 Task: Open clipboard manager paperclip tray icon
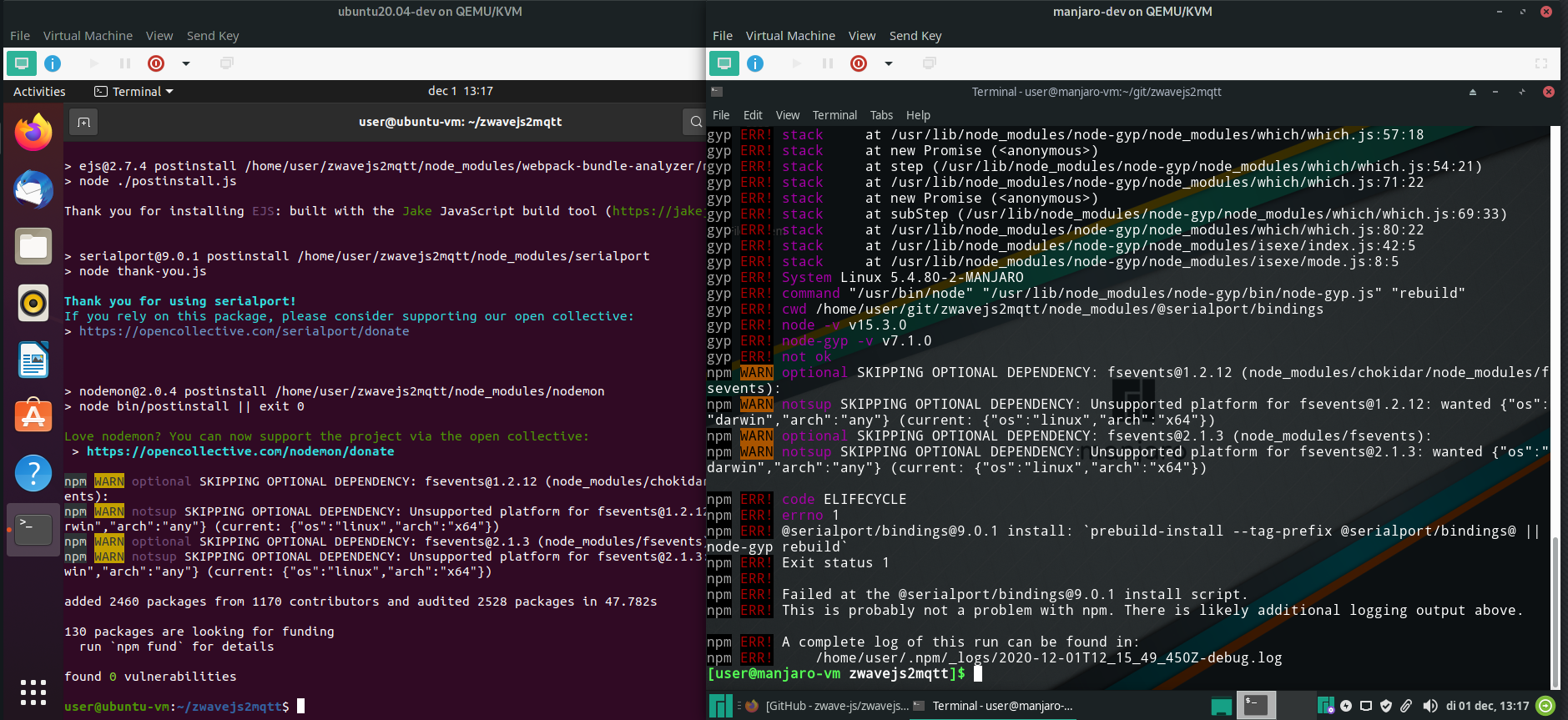1406,706
